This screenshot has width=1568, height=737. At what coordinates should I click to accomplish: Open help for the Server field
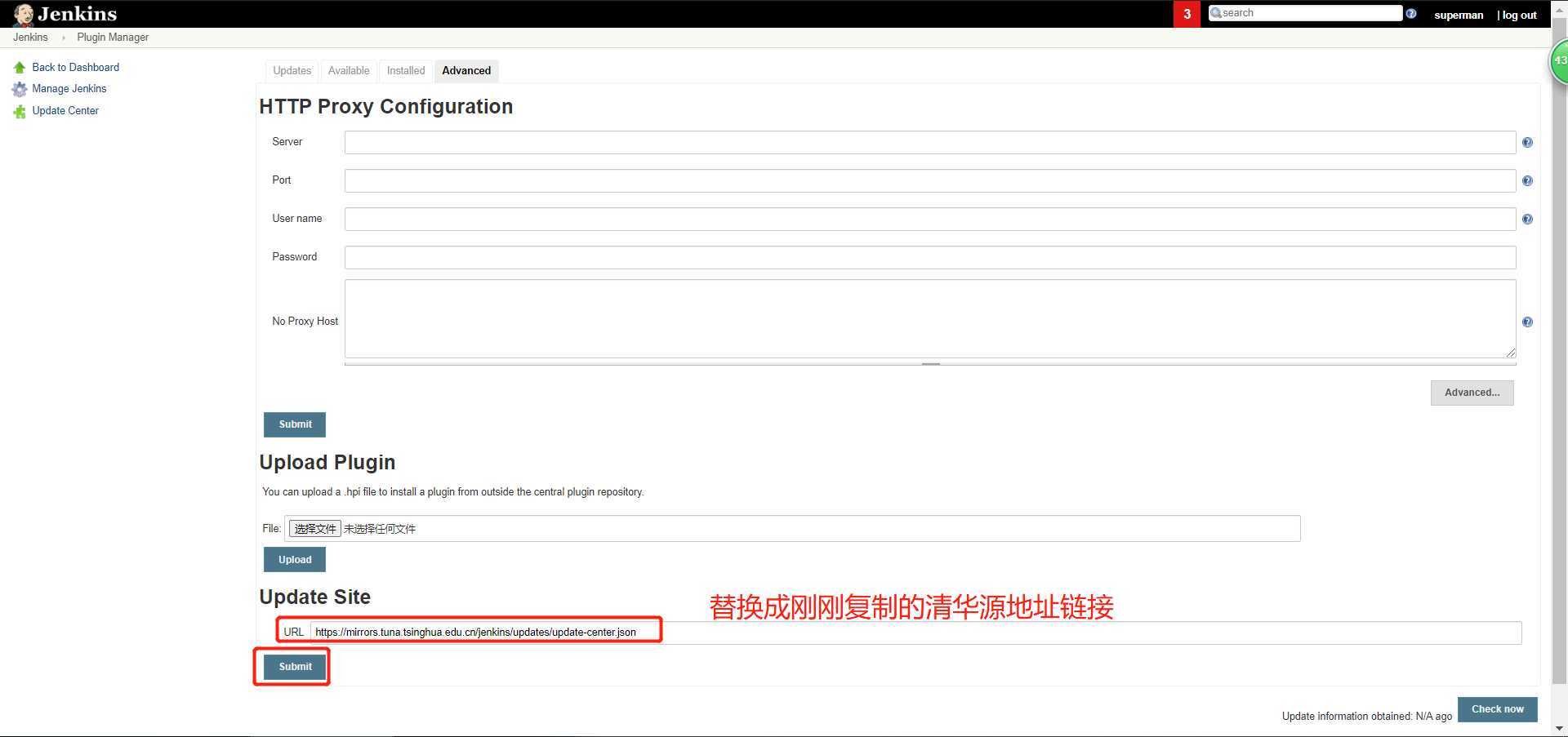pos(1527,143)
